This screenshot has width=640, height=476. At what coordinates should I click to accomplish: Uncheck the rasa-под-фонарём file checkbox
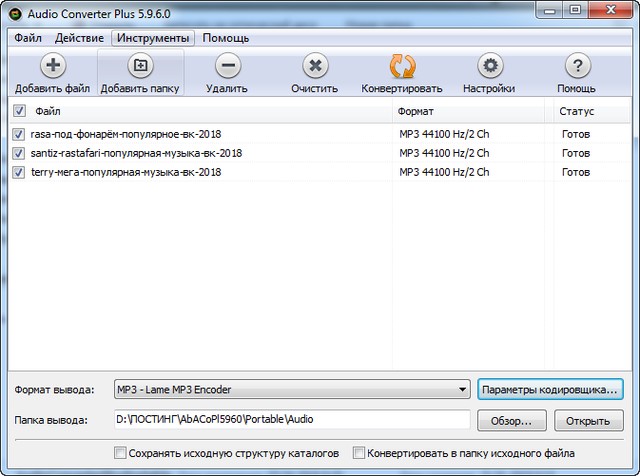click(18, 134)
